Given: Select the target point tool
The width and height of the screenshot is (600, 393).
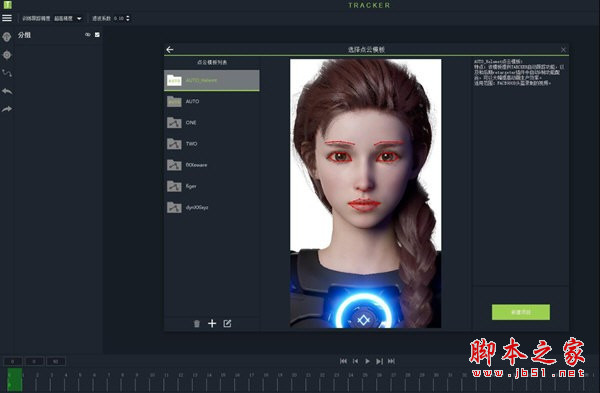Looking at the screenshot, I should [x=7, y=55].
